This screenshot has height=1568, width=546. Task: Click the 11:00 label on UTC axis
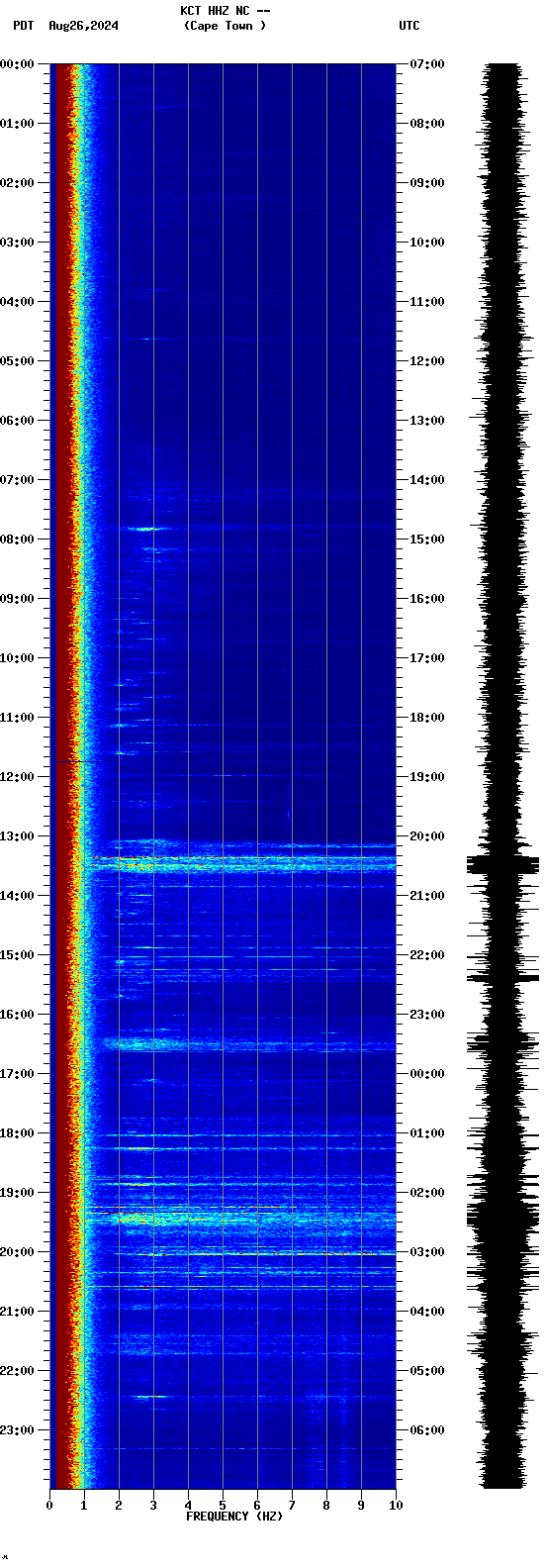427,302
